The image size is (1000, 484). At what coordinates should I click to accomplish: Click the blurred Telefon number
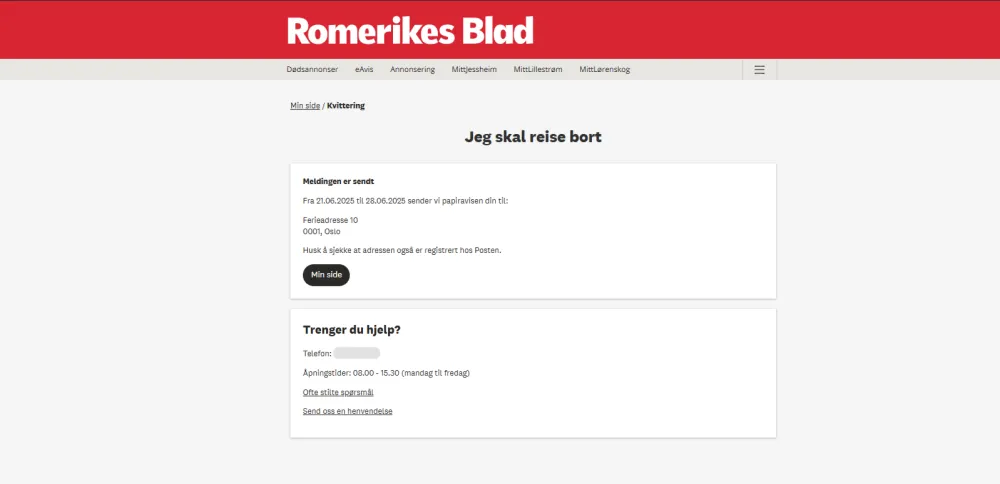pos(357,353)
